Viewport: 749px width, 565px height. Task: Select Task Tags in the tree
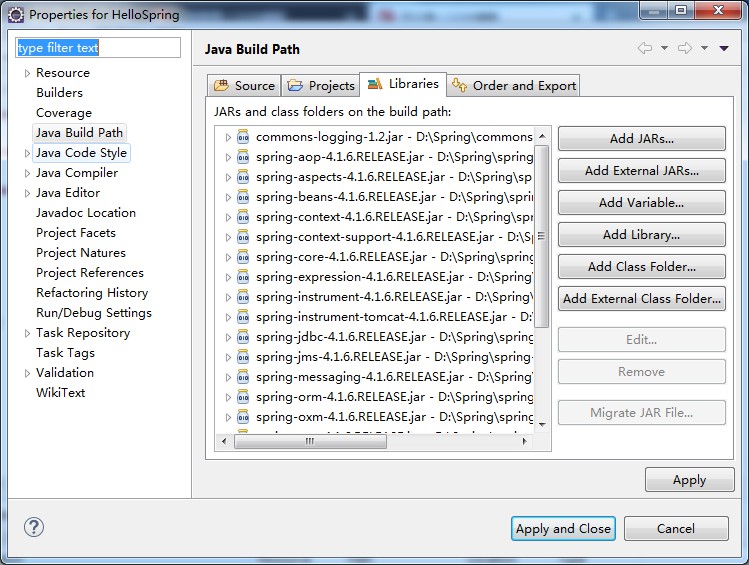65,353
